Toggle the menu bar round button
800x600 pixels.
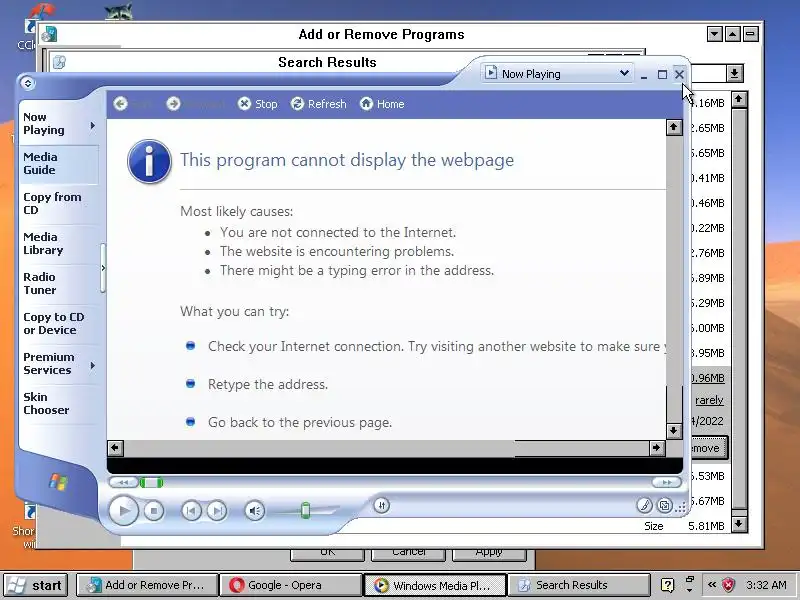28,83
